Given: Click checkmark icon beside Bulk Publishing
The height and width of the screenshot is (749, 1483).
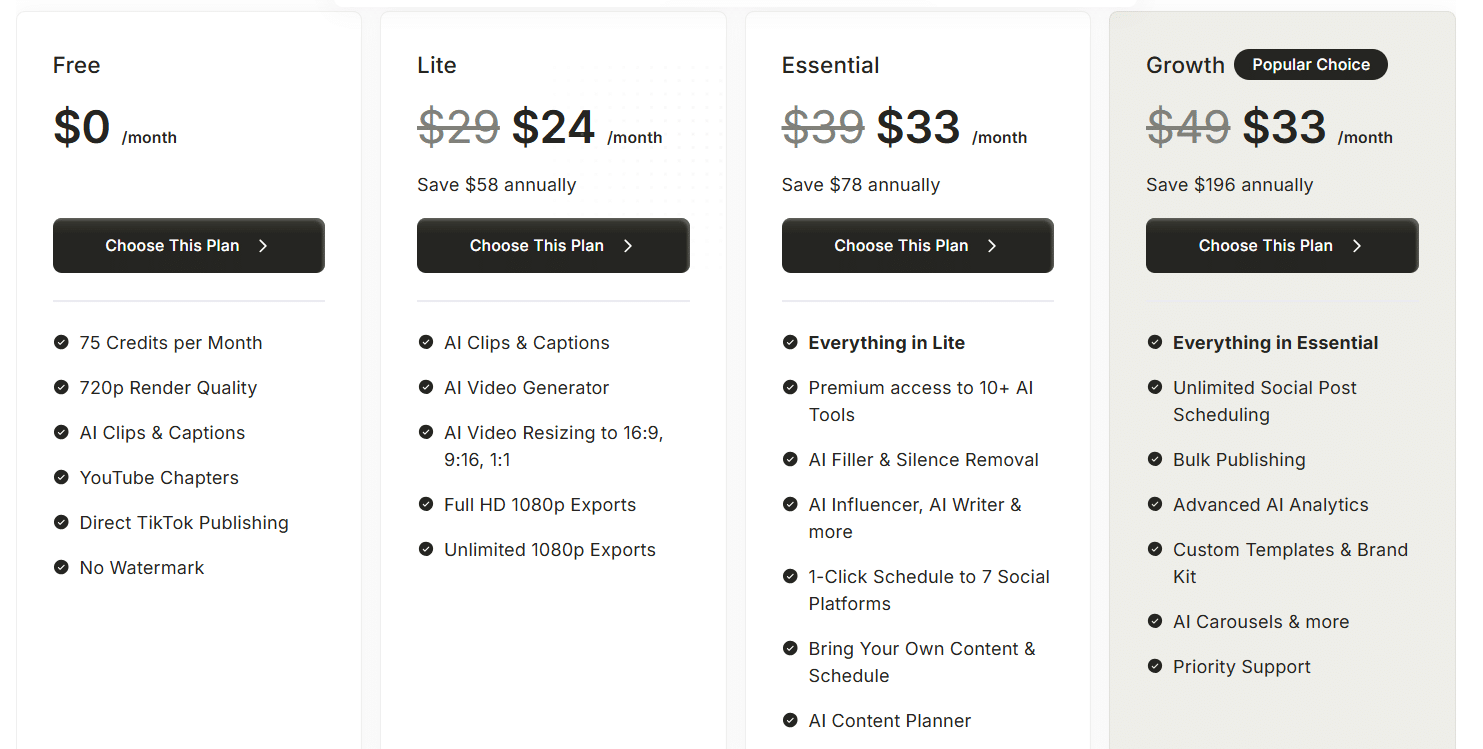Looking at the screenshot, I should pos(1155,459).
